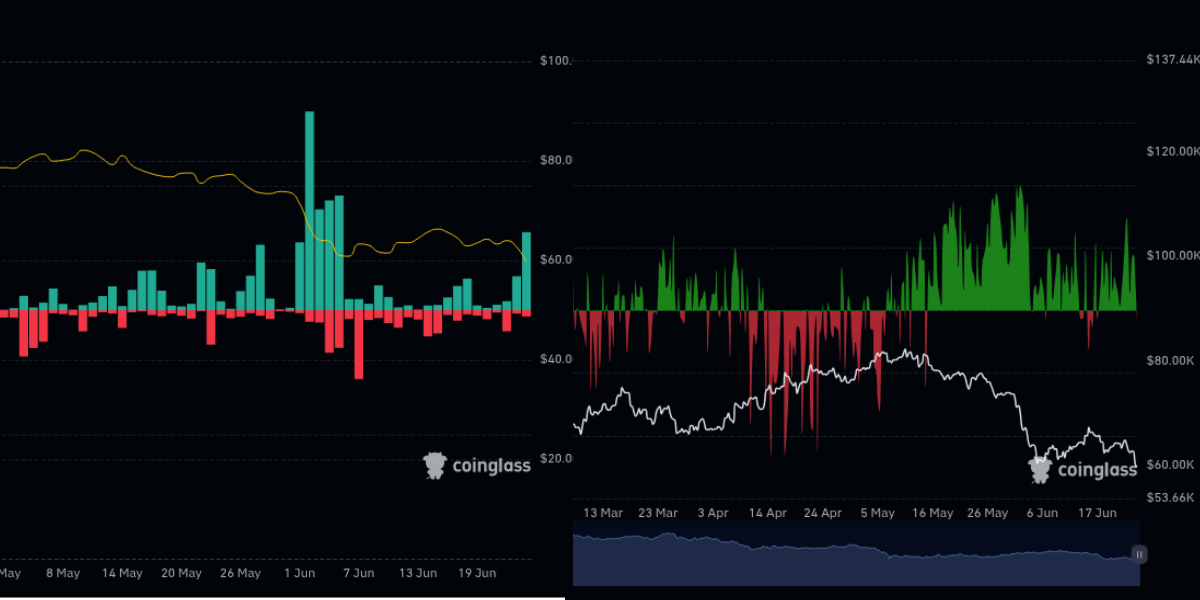Click the '7 Jun' date label in the left chart
Viewport: 1200px width, 600px height.
358,573
